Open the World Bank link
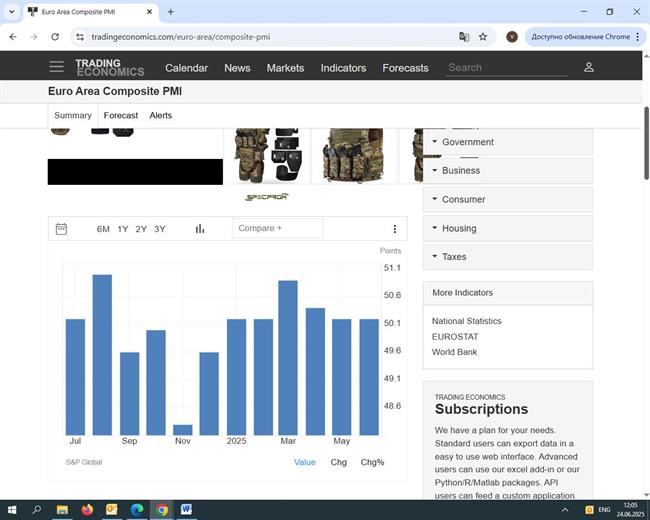650x520 pixels. click(454, 352)
